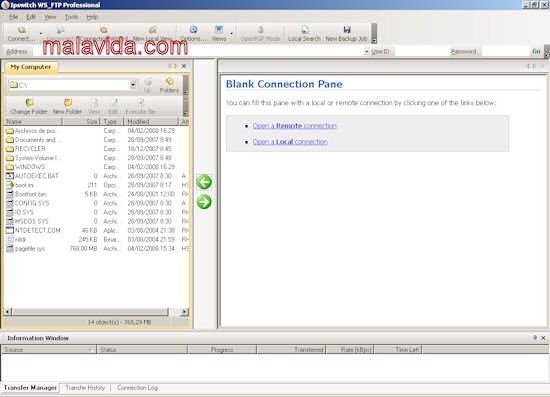Sort files by Size column header

[x=81, y=121]
